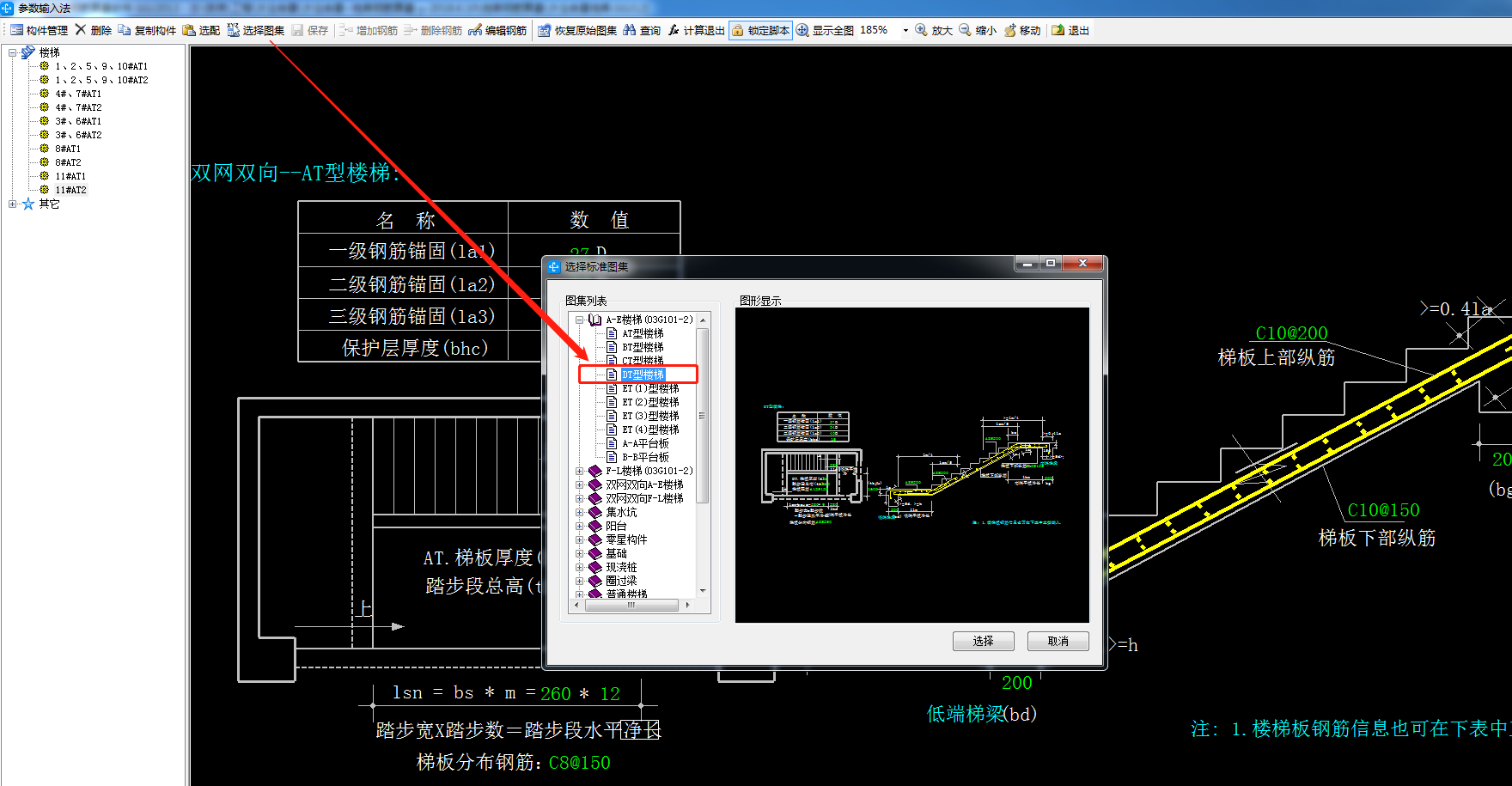Choose BT型楼梯 in the atlas list
Viewport: 1512px width, 786px height.
coord(643,347)
